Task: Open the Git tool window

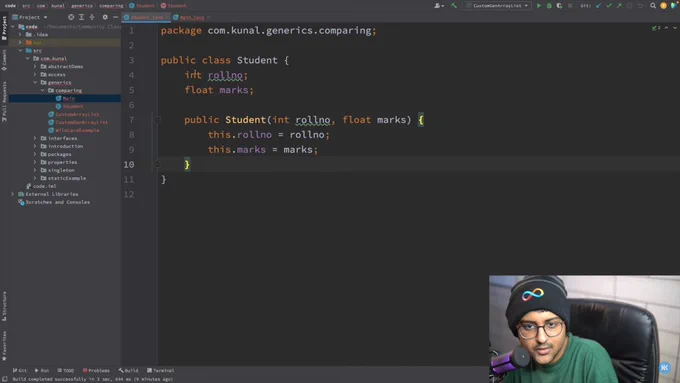Action: [x=20, y=370]
